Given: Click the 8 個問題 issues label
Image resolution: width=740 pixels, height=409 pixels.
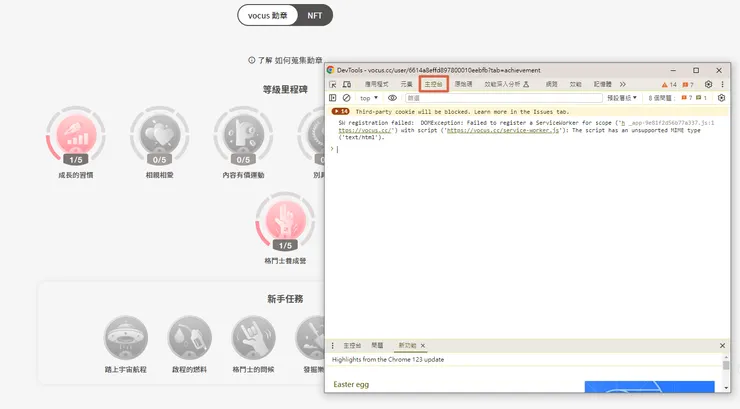Looking at the screenshot, I should (662, 98).
